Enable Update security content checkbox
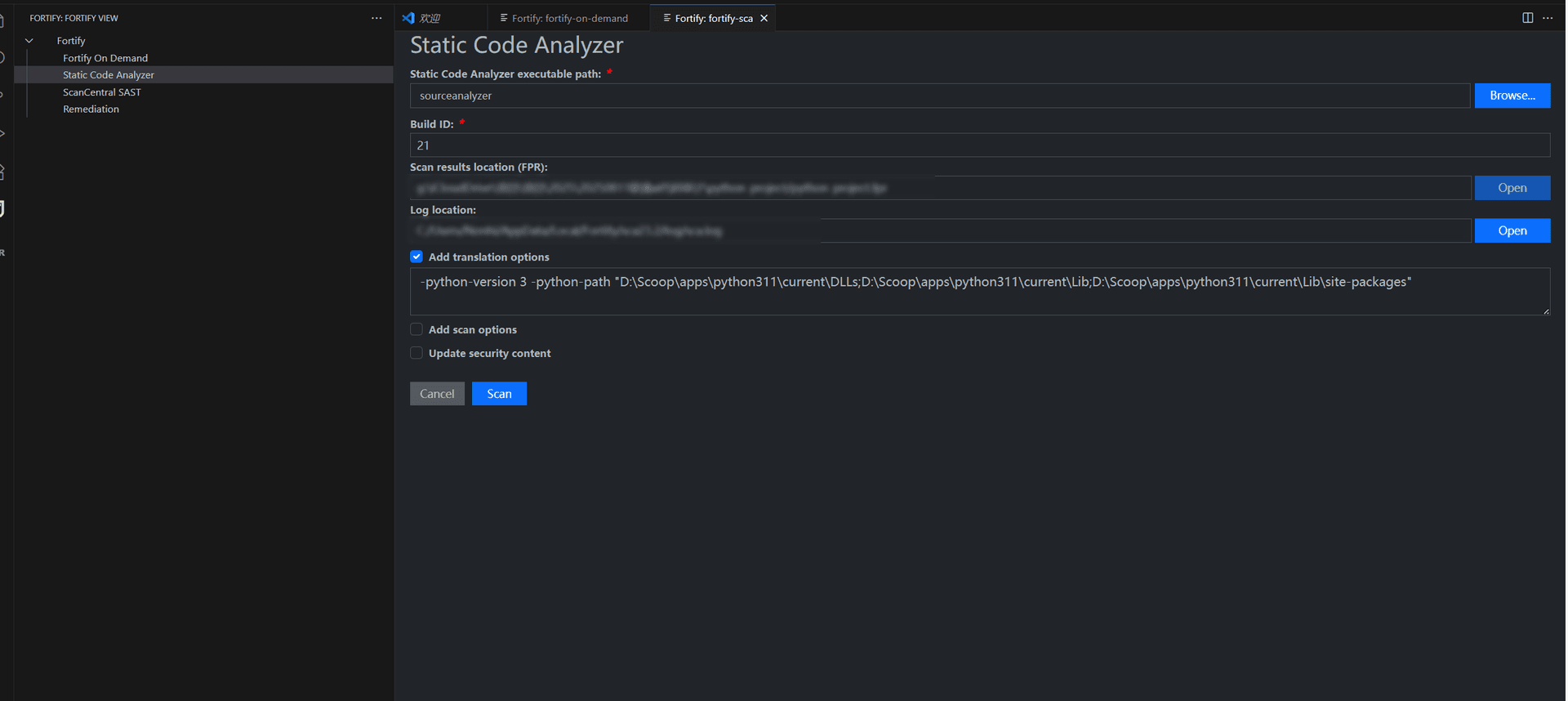1568x701 pixels. [416, 353]
